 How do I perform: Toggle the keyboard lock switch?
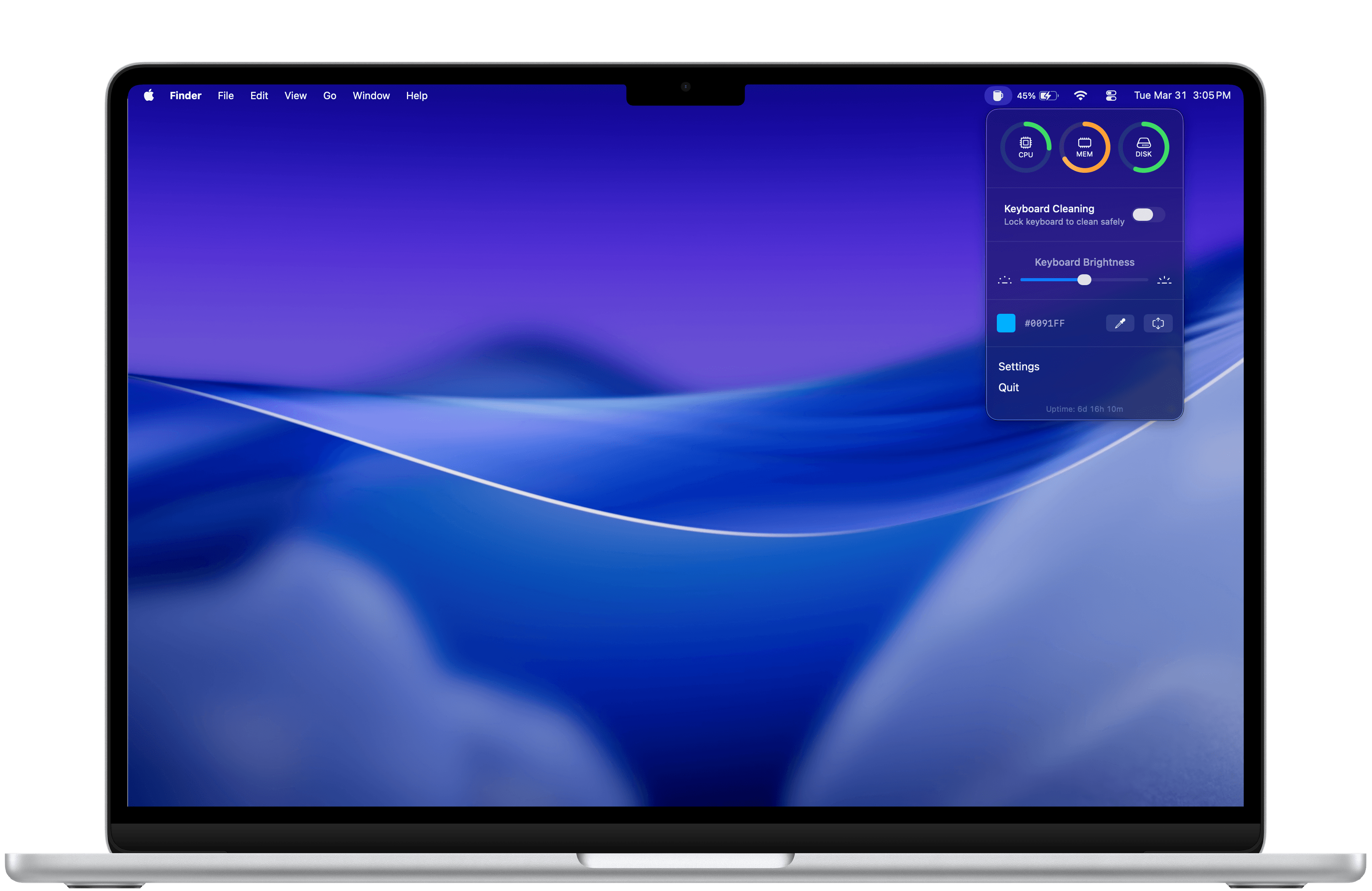[x=1148, y=214]
